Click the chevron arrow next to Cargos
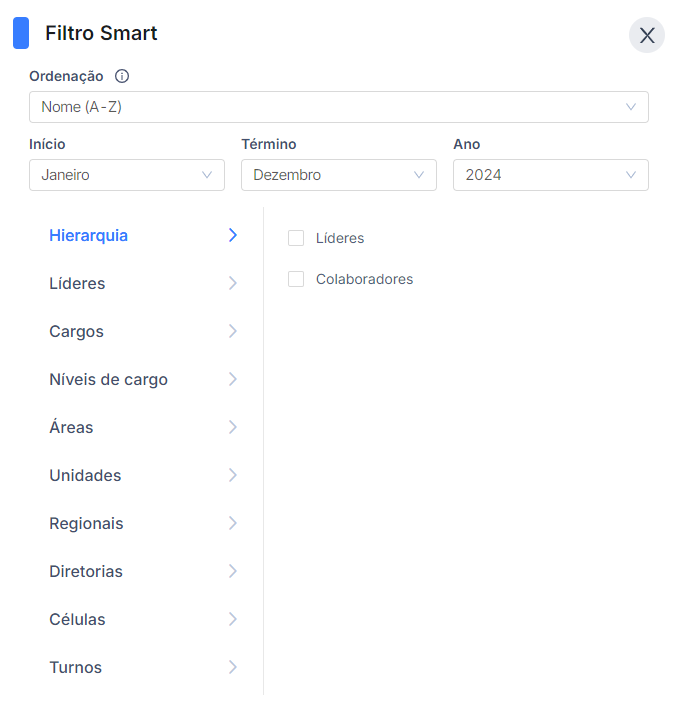The width and height of the screenshot is (684, 711). (x=233, y=331)
